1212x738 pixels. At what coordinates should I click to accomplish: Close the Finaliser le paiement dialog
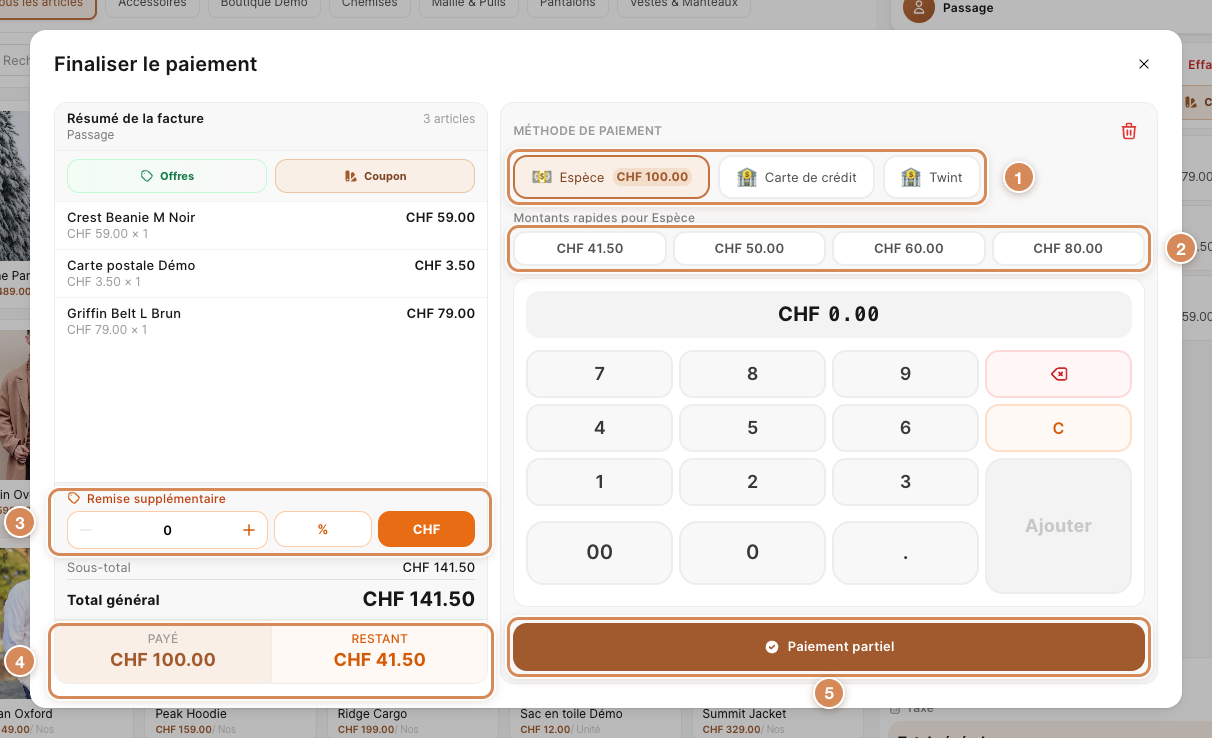click(1144, 64)
